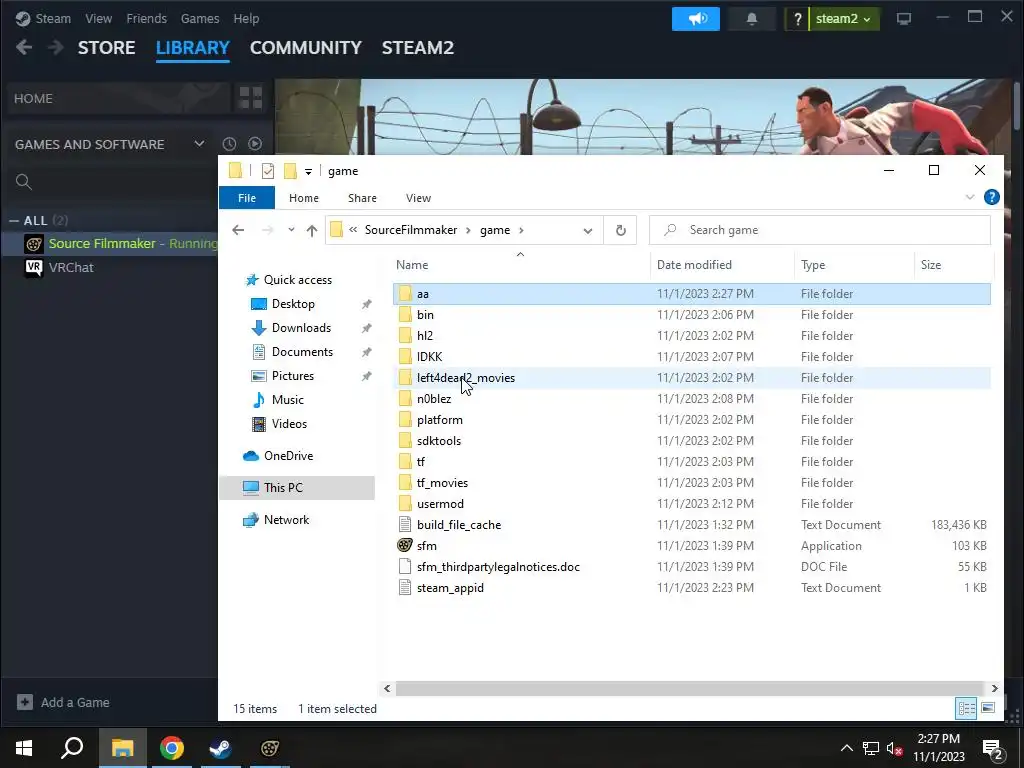The image size is (1024, 768).
Task: Open View menu in Steam menu bar
Action: point(99,19)
